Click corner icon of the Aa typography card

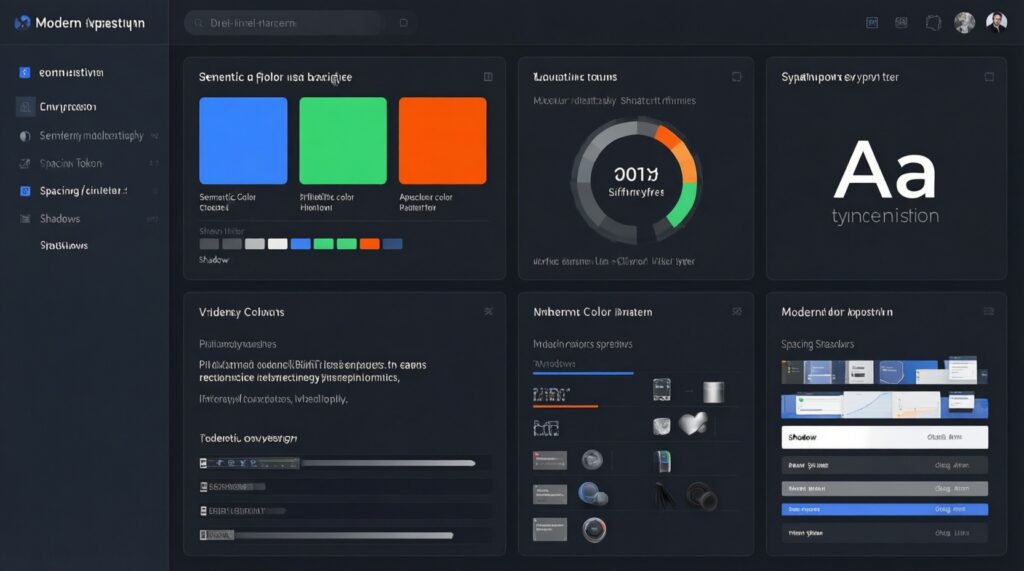[989, 77]
